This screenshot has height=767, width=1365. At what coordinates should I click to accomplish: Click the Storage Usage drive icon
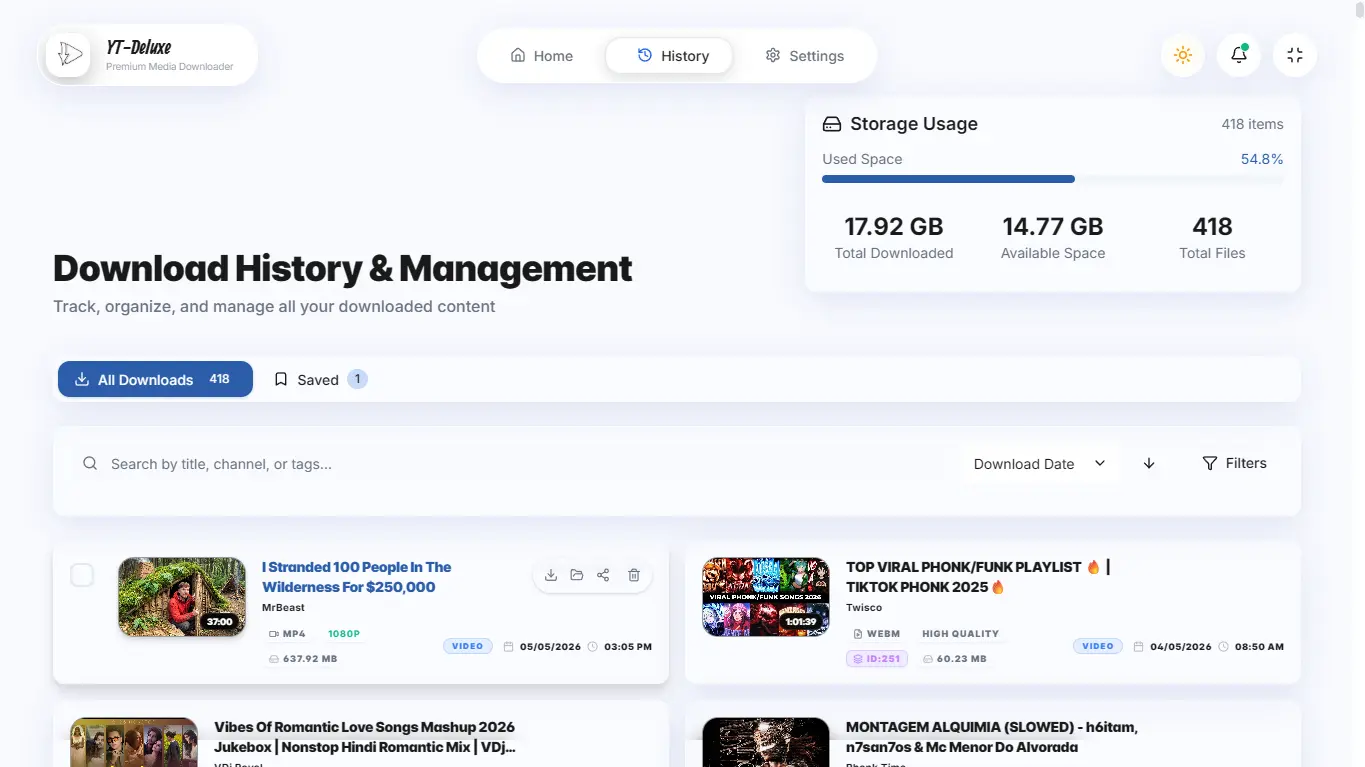coord(832,124)
